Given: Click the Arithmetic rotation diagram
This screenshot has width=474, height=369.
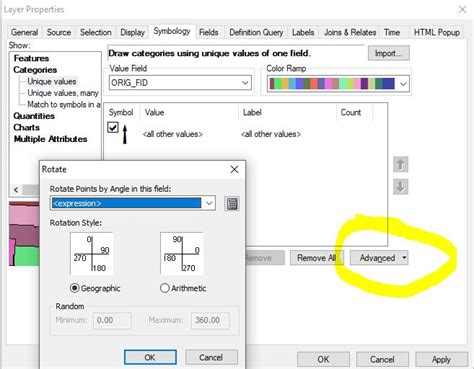Looking at the screenshot, I should 182,254.
